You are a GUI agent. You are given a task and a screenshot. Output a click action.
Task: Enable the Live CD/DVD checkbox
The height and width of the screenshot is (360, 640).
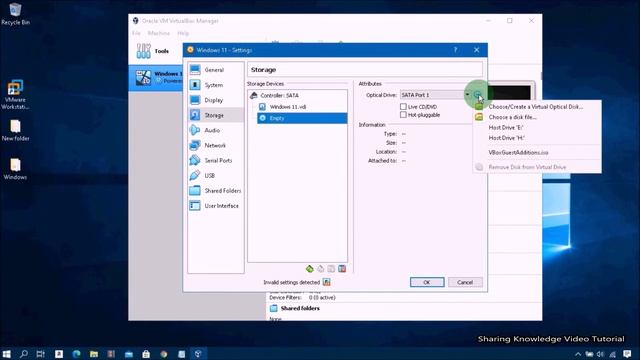tap(403, 107)
